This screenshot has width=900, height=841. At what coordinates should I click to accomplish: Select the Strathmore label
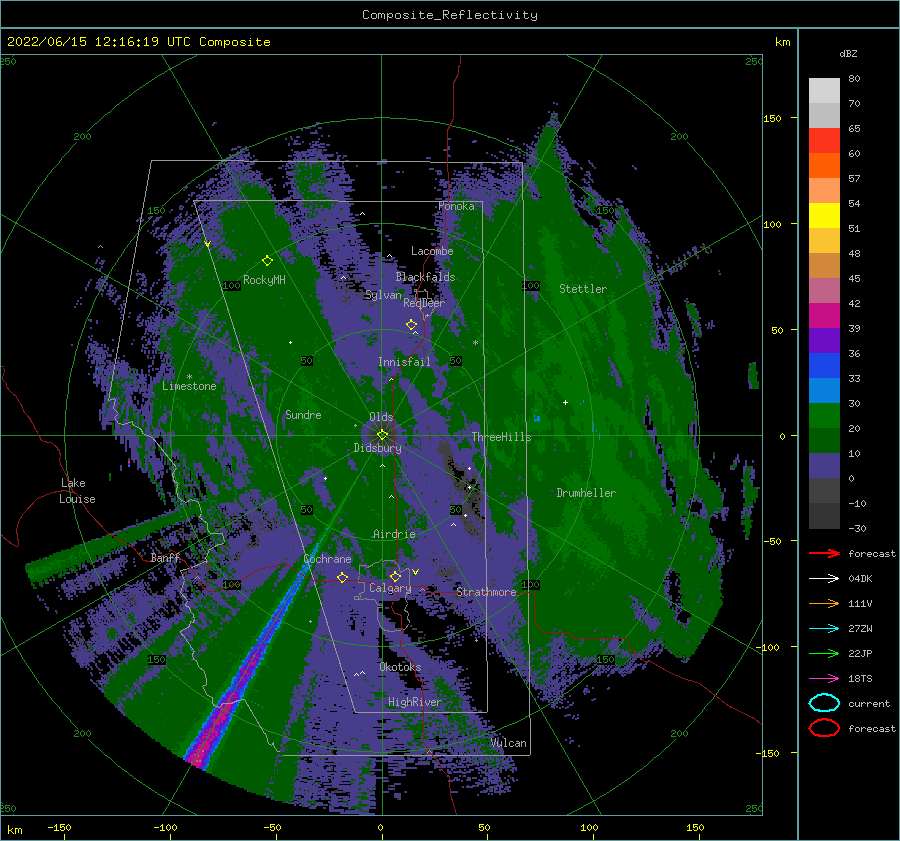[x=486, y=592]
